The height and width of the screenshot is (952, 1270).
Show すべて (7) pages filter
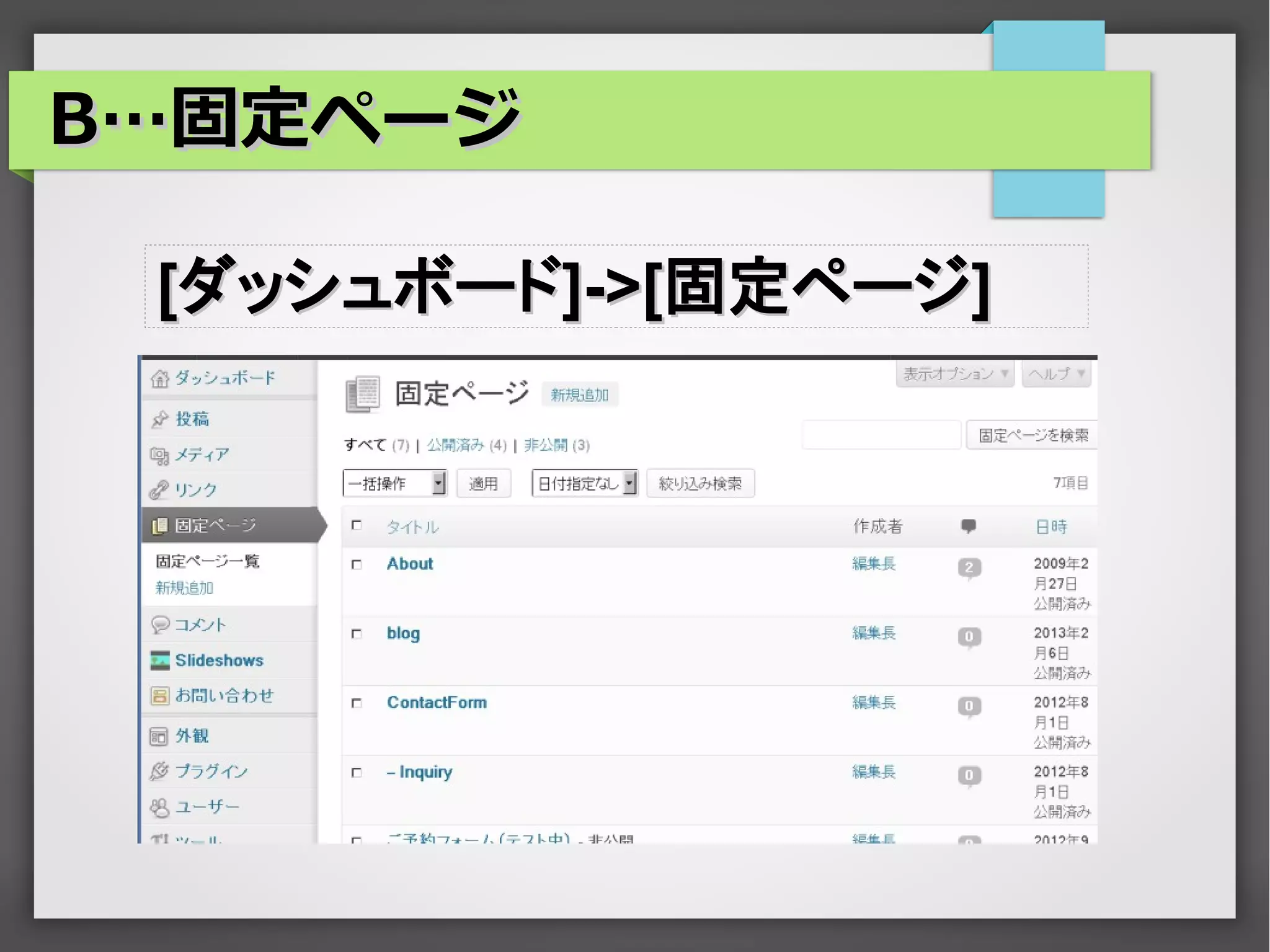pos(376,445)
